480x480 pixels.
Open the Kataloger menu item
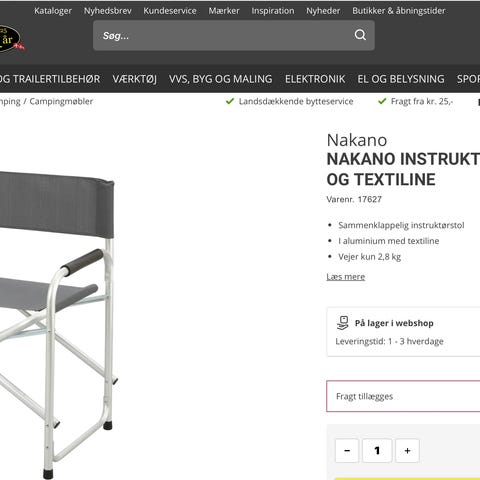53,11
